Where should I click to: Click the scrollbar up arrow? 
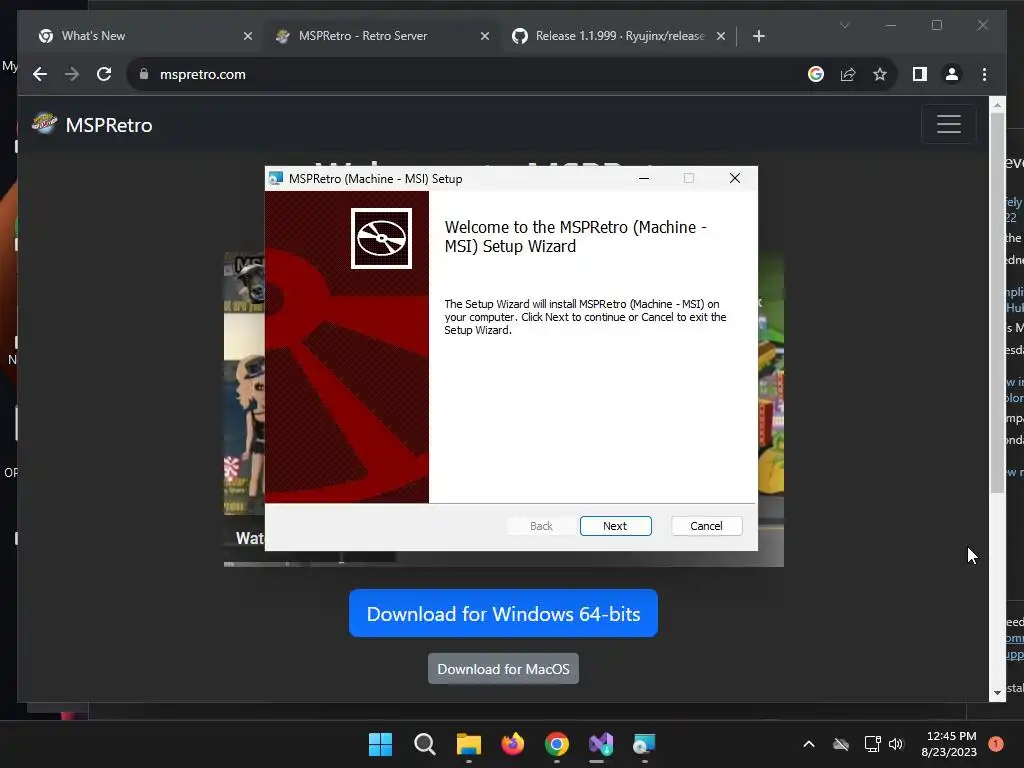click(x=997, y=104)
